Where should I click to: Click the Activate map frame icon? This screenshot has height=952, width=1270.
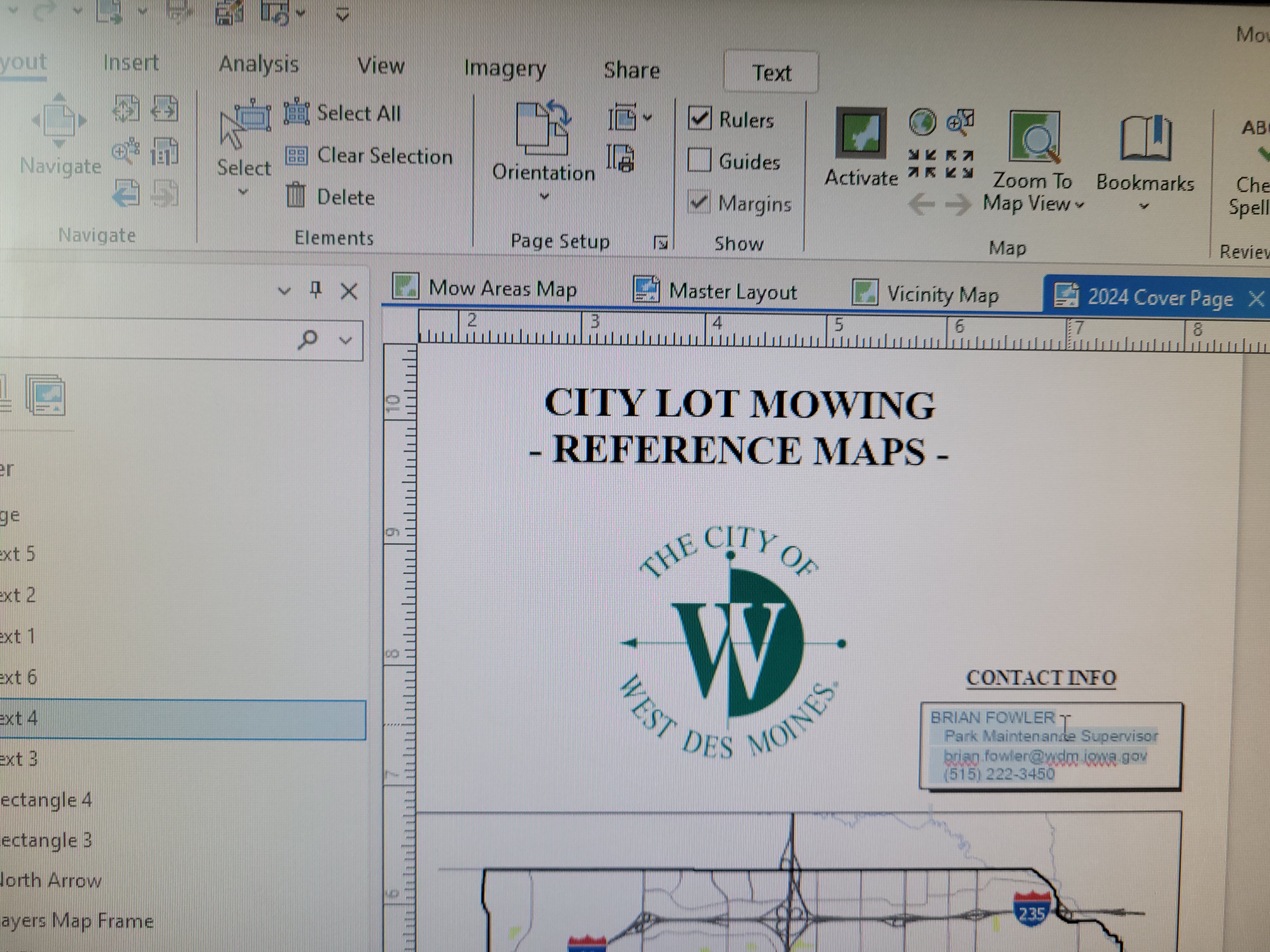point(861,134)
